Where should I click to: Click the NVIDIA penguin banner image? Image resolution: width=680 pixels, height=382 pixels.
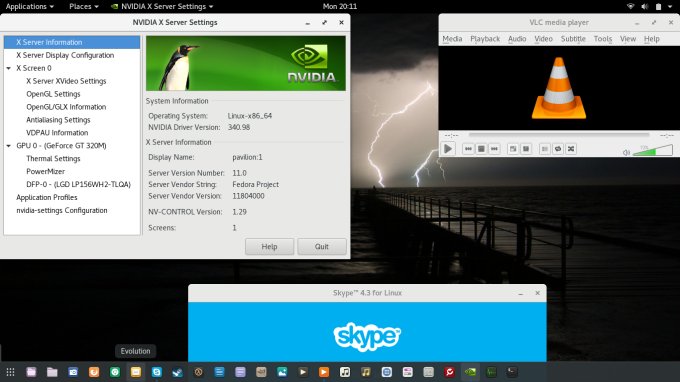(246, 63)
